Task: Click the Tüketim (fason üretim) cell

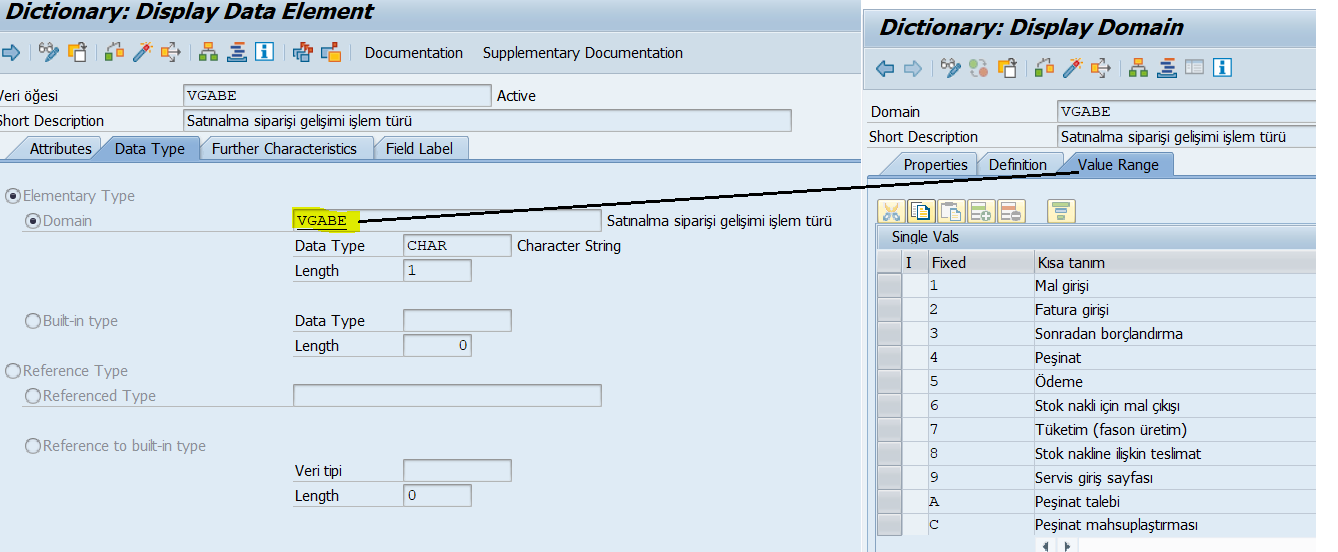Action: 1176,430
